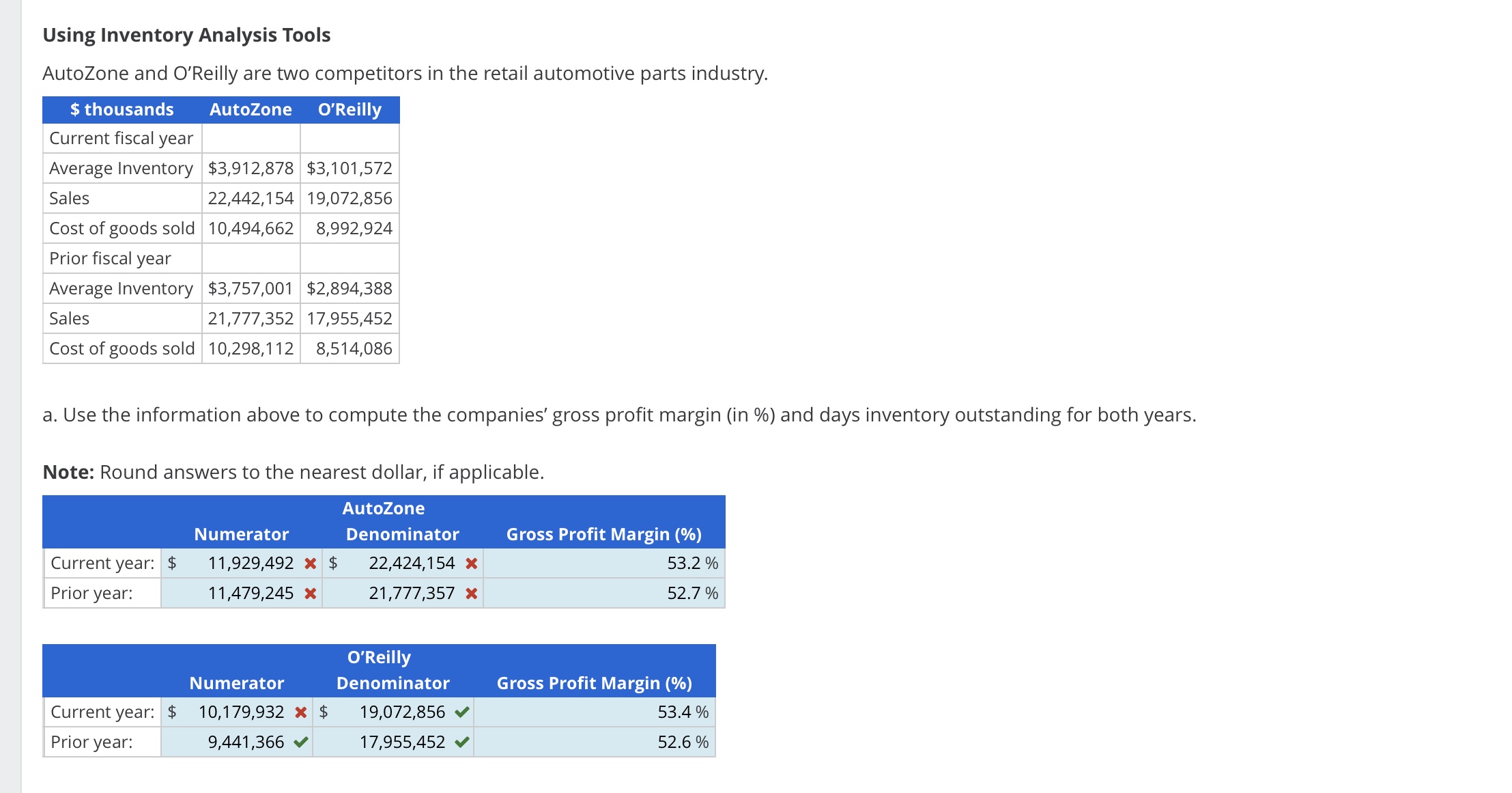Edit AutoZone current year numerator field
1512x793 pixels.
pos(250,564)
